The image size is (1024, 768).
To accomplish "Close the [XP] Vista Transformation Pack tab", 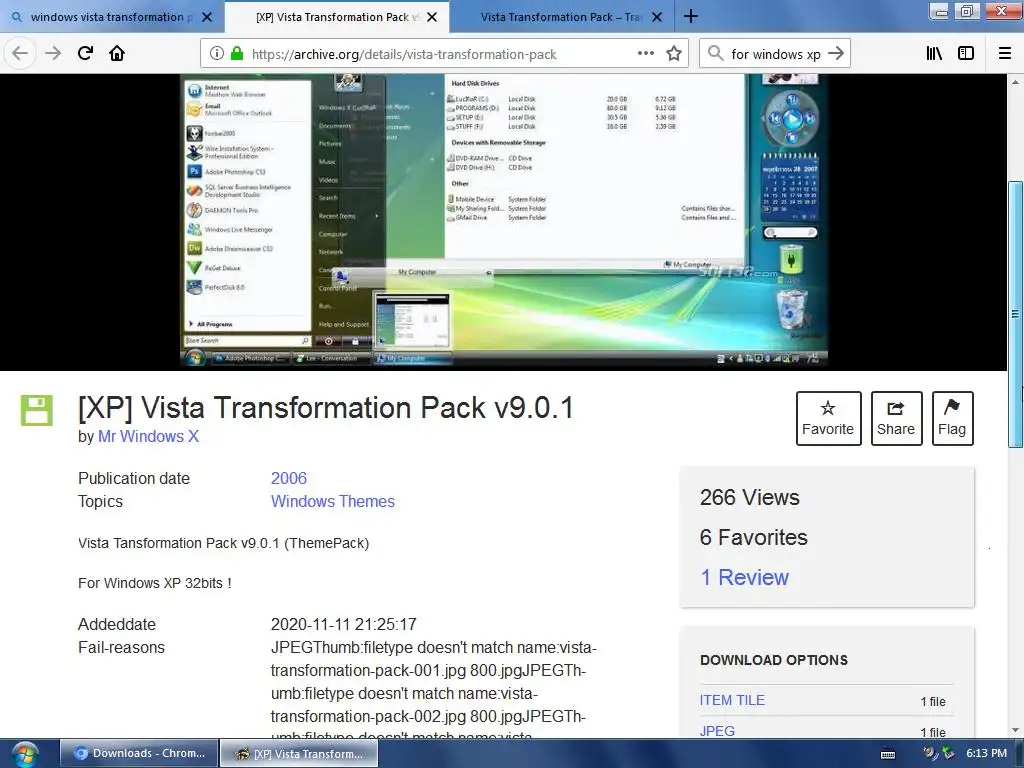I will point(432,17).
